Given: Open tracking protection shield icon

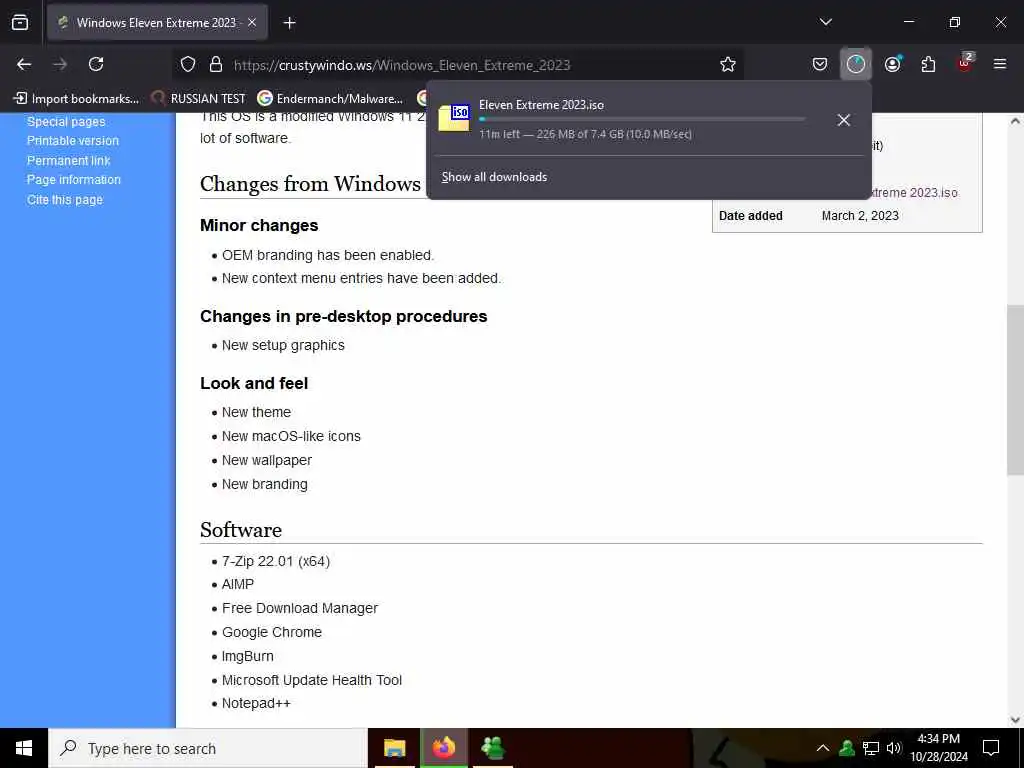Looking at the screenshot, I should tap(188, 64).
